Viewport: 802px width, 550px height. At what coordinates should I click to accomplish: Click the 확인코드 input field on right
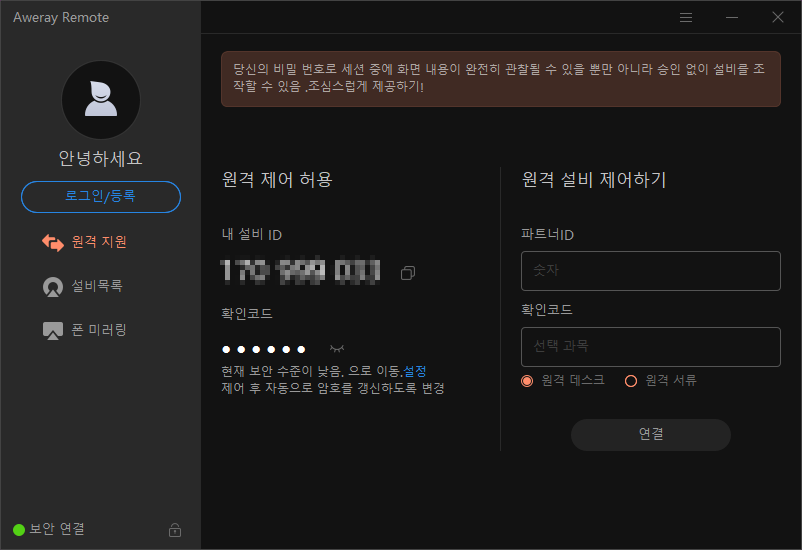(651, 347)
